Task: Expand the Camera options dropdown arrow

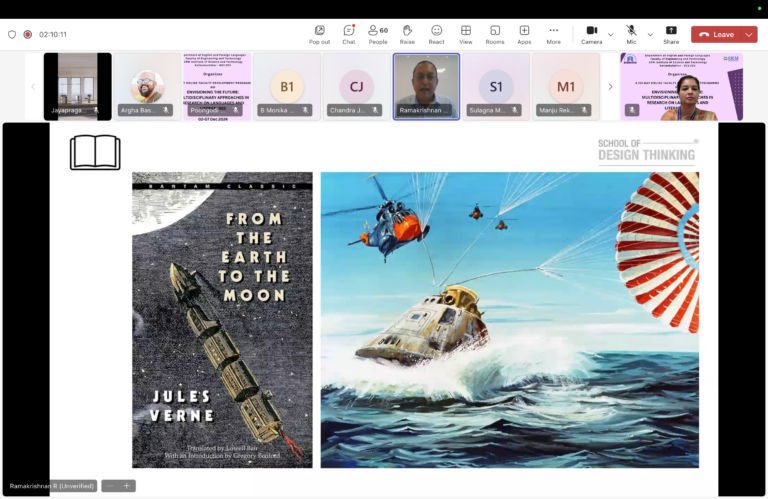Action: click(611, 34)
